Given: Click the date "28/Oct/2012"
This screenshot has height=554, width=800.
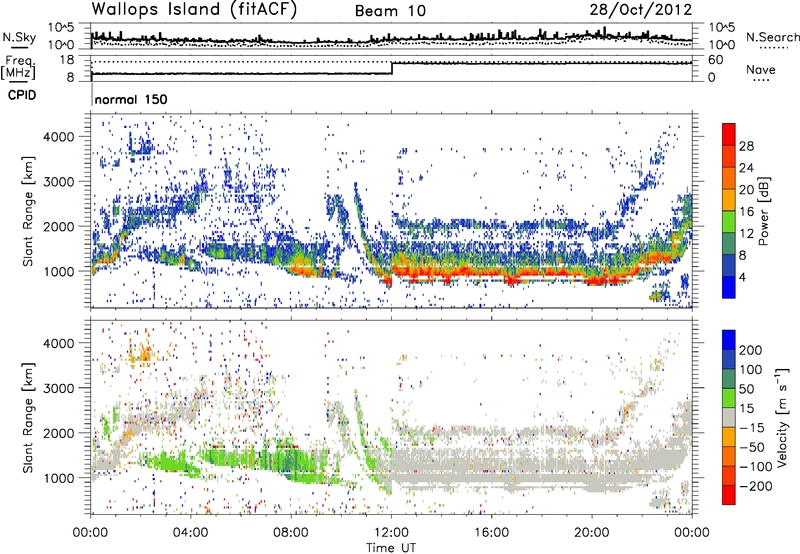Looking at the screenshot, I should click(x=641, y=10).
